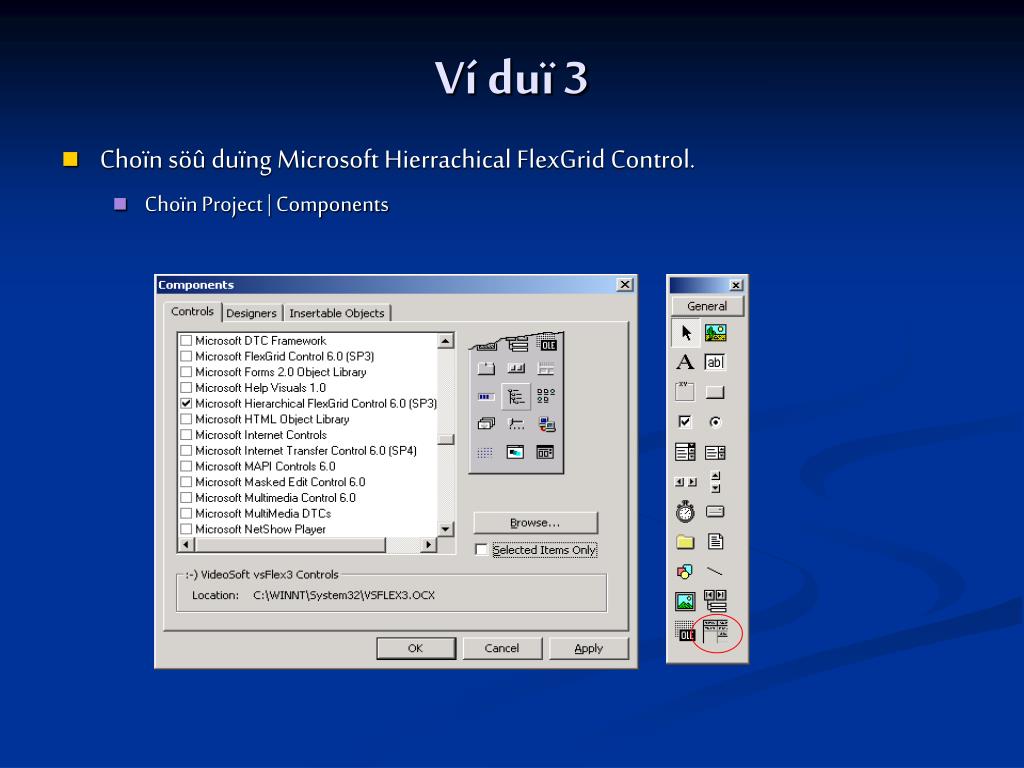The height and width of the screenshot is (768, 1024).
Task: Click the OK button
Action: tap(415, 648)
